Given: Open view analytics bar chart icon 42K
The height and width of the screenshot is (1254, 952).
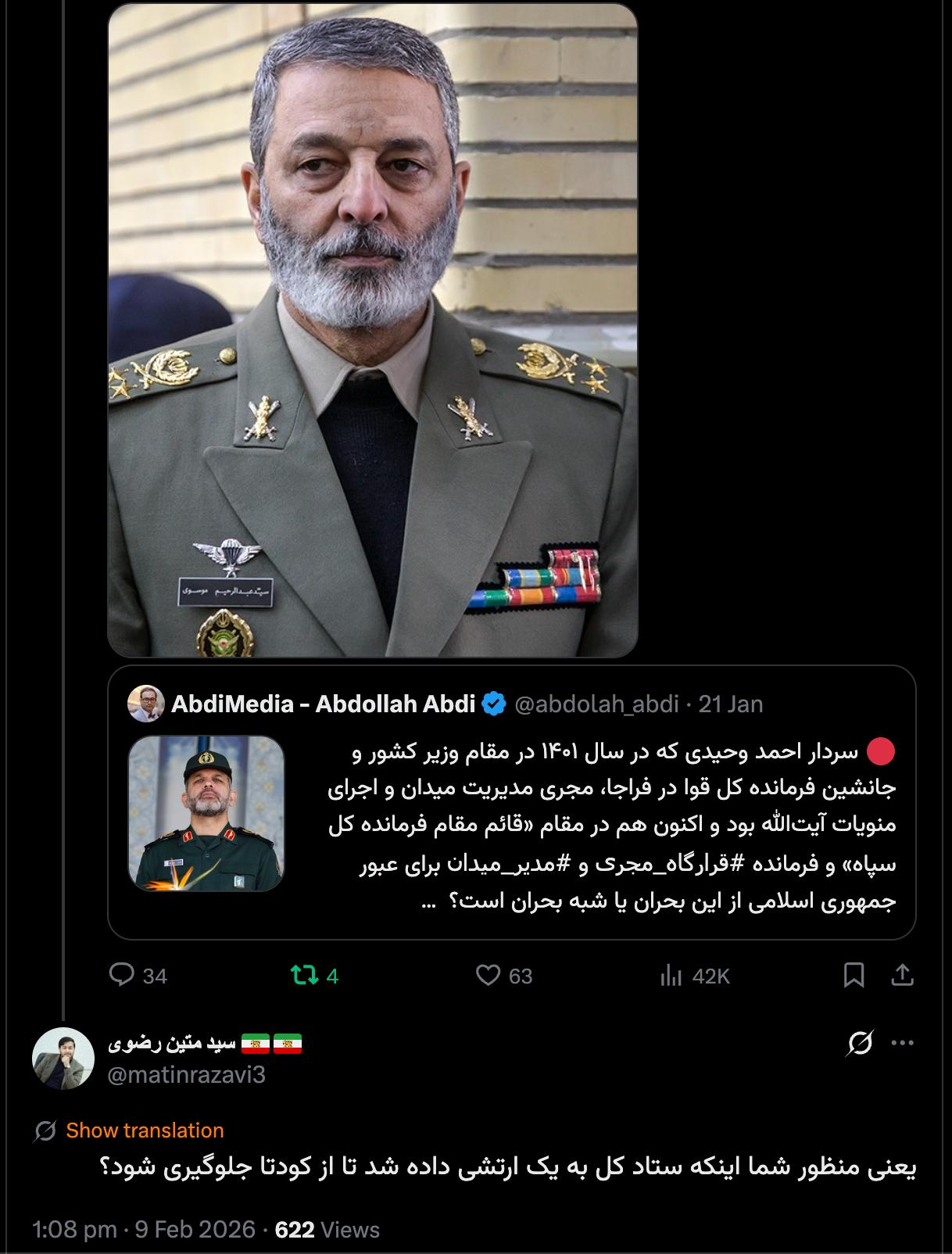Looking at the screenshot, I should pyautogui.click(x=671, y=975).
